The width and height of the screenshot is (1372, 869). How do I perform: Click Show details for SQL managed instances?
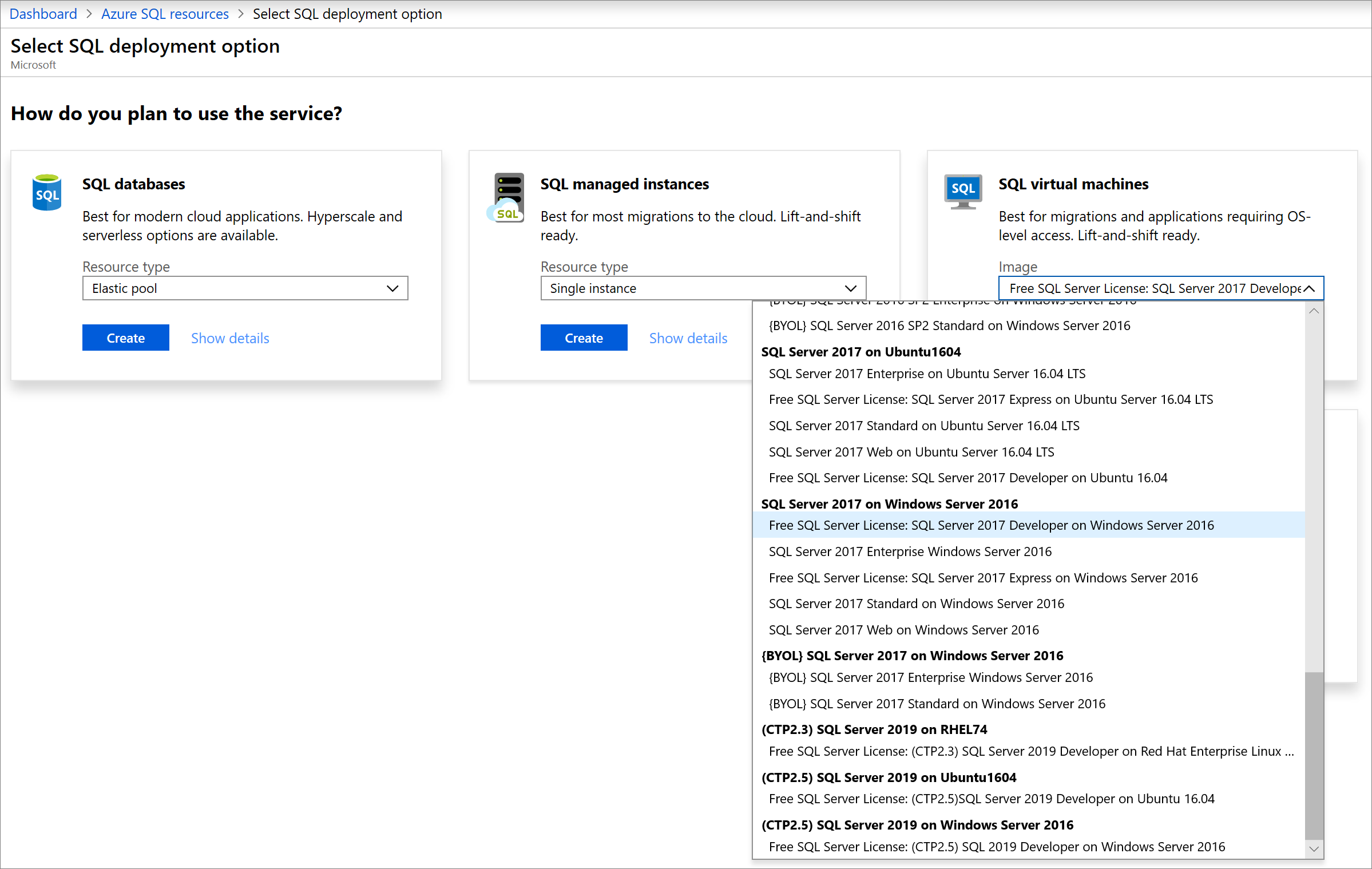[x=688, y=337]
